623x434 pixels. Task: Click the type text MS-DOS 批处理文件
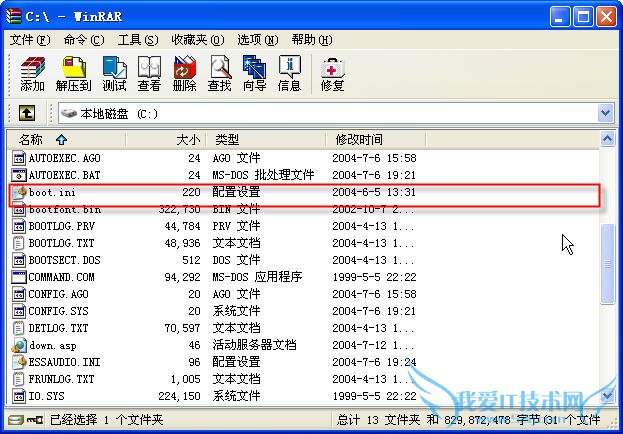[x=263, y=175]
